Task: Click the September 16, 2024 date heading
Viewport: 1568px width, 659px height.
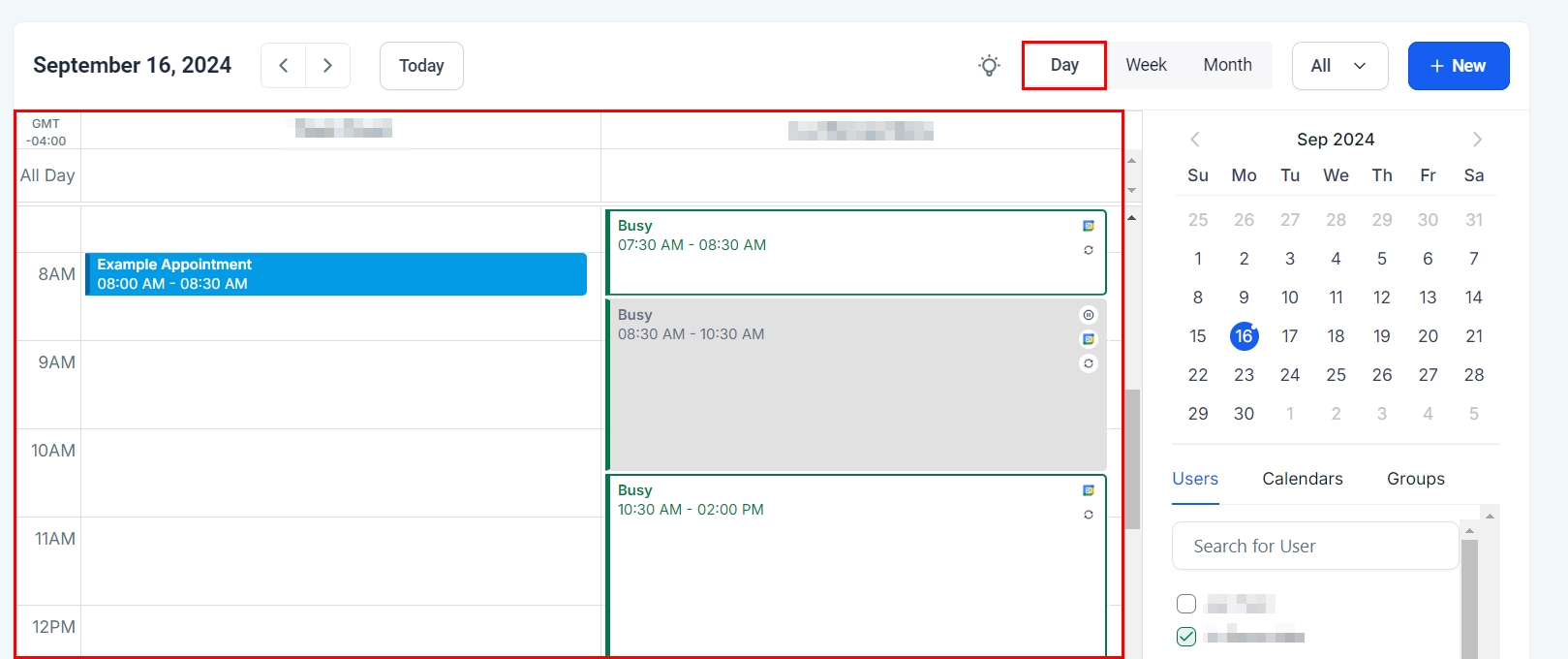Action: [x=132, y=65]
